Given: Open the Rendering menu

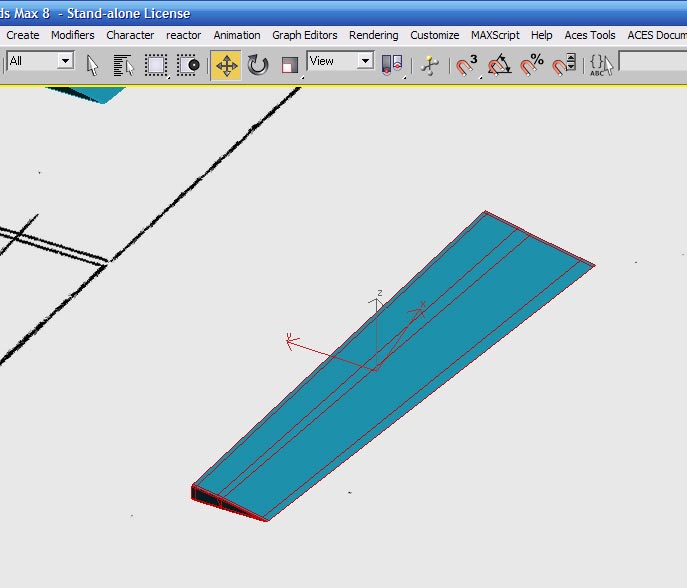Looking at the screenshot, I should pos(373,35).
